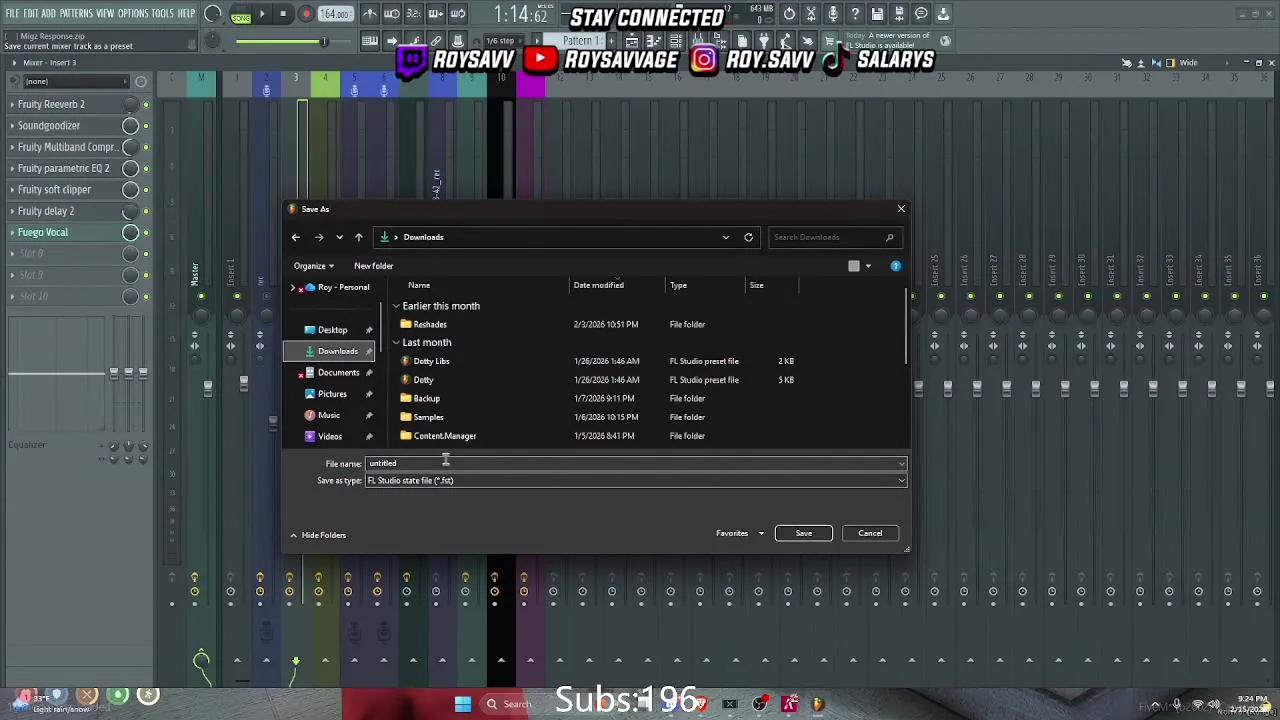Open the microphone one-click recording icon
Image resolution: width=1280 pixels, height=720 pixels.
pos(833,14)
